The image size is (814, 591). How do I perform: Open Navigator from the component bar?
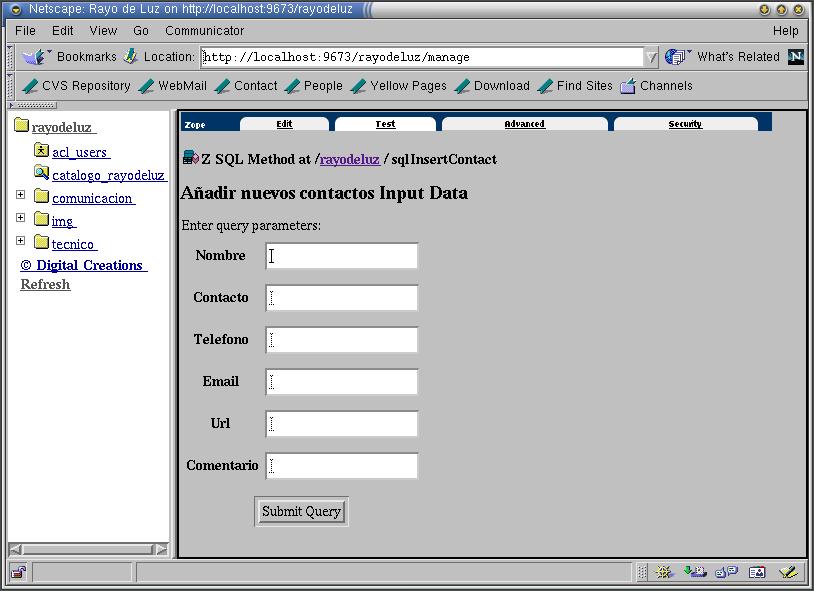[x=663, y=572]
